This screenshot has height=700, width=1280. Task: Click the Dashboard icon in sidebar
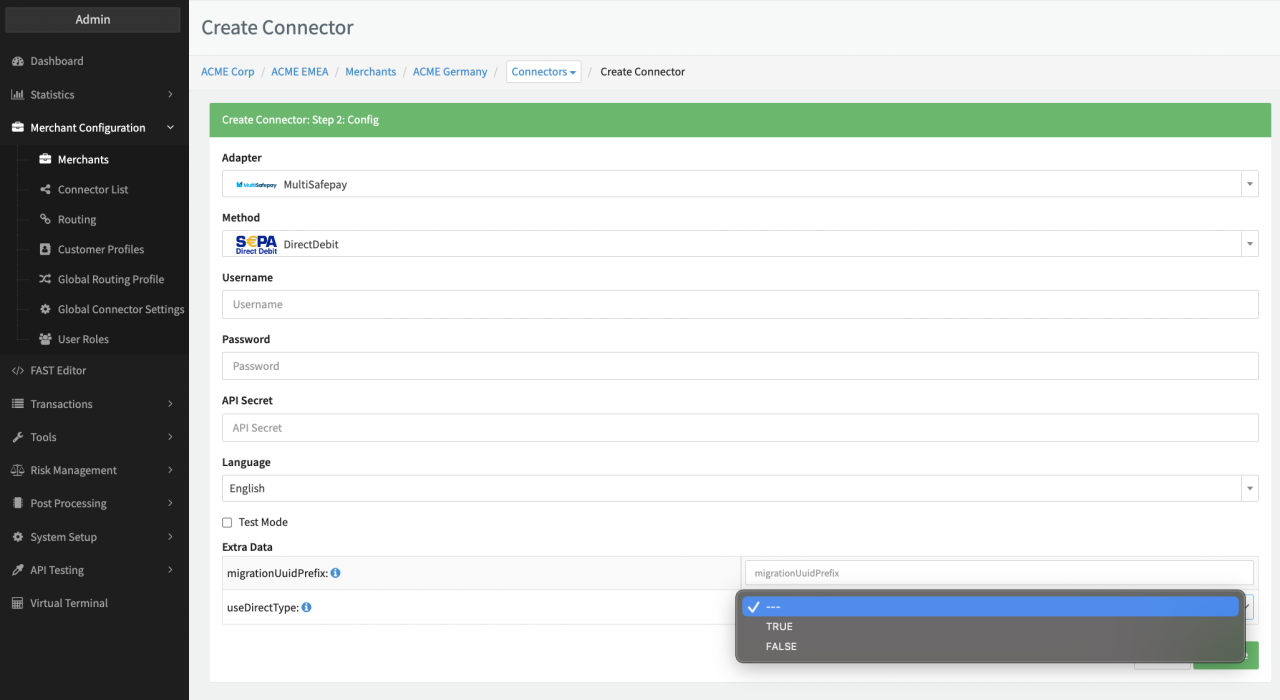click(18, 61)
